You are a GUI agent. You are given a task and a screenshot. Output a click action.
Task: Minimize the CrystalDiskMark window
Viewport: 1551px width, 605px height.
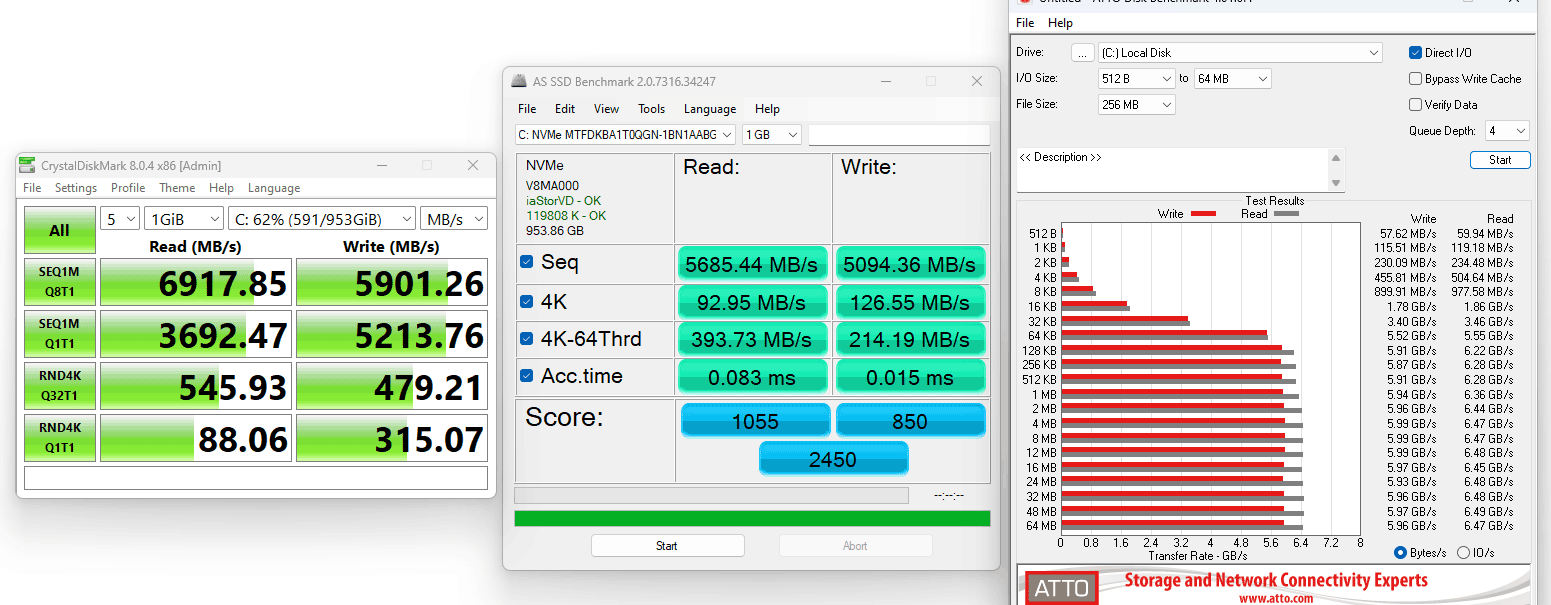click(x=381, y=165)
